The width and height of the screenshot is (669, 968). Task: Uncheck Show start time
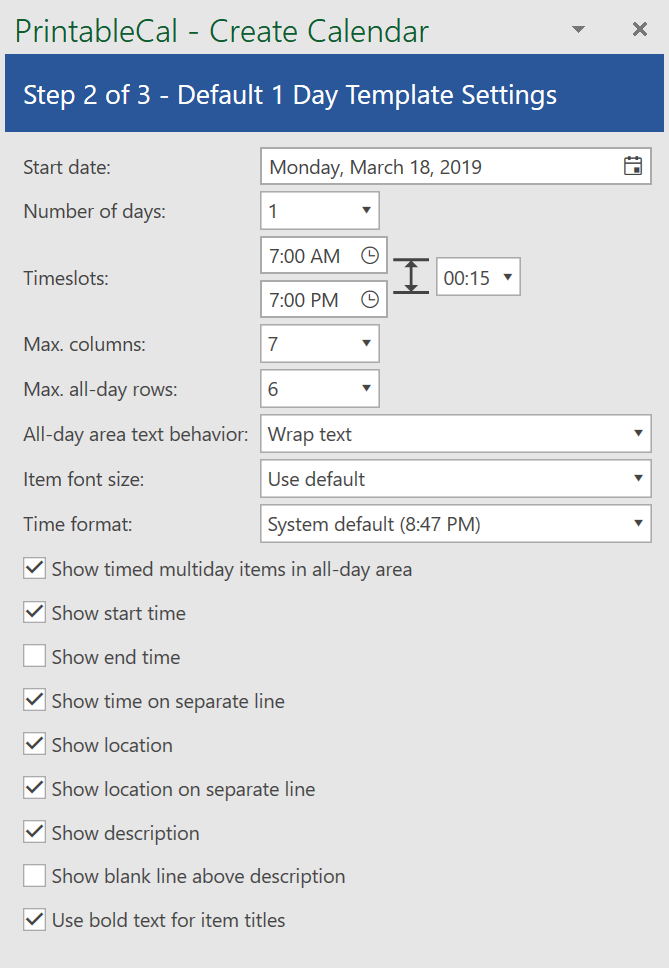tap(35, 612)
